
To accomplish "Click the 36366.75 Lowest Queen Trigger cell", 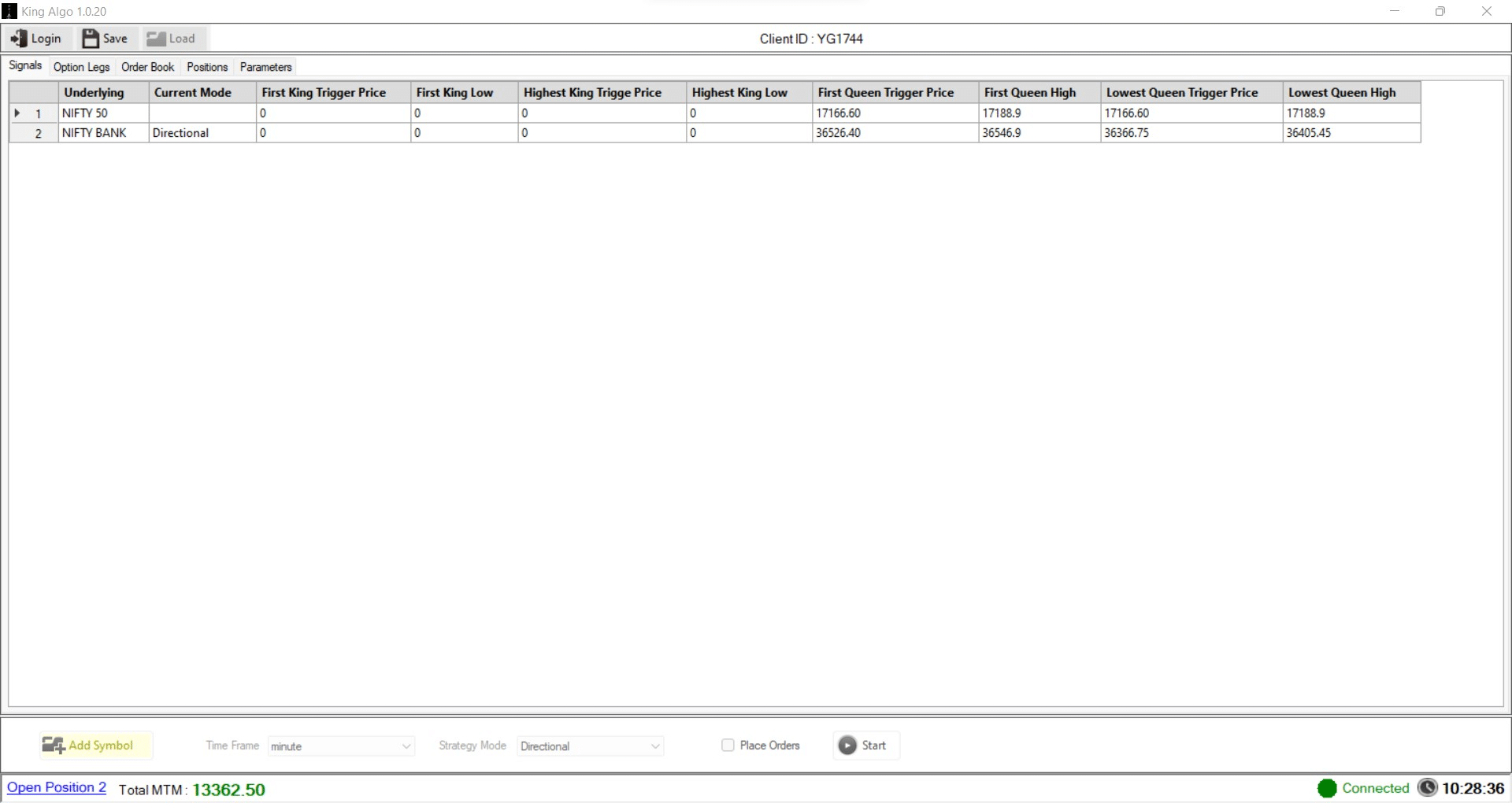I will pyautogui.click(x=1191, y=133).
